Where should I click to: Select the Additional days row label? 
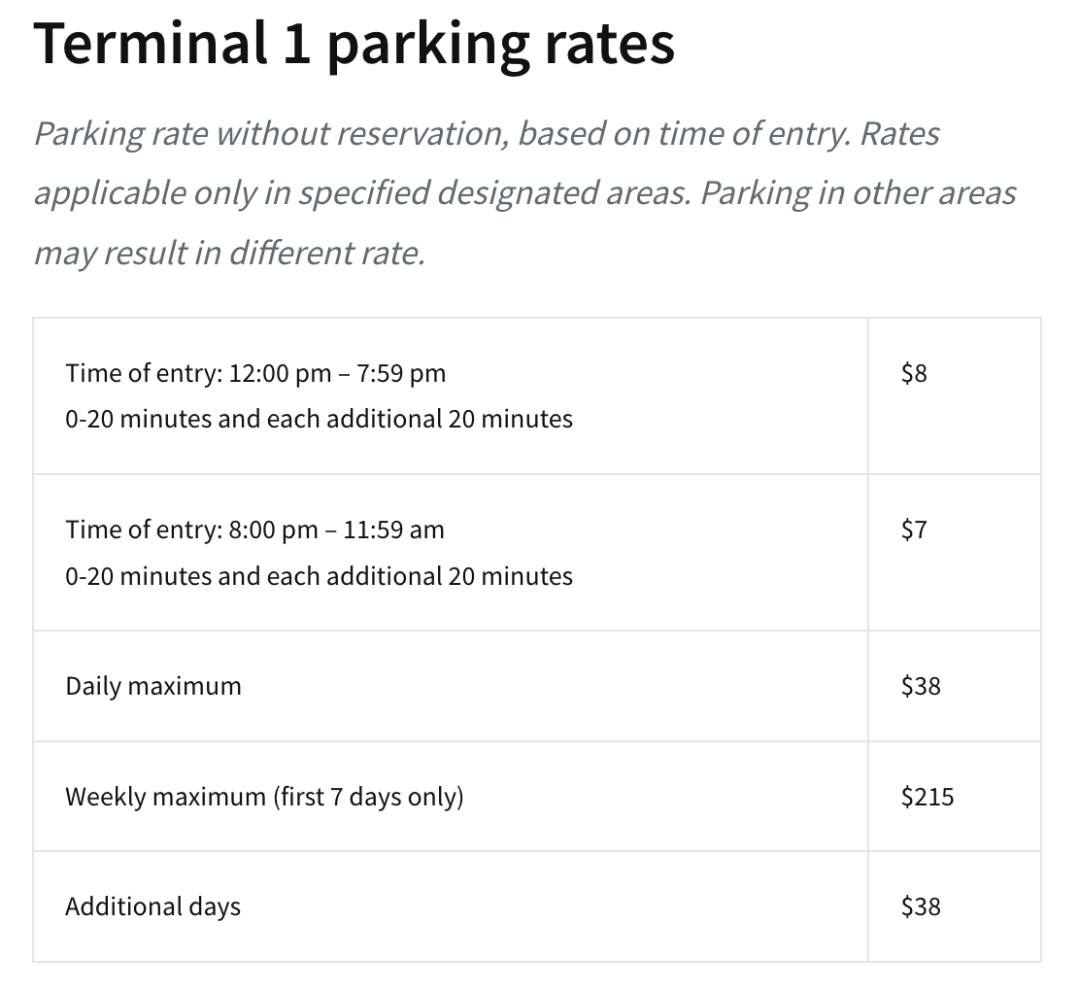pyautogui.click(x=153, y=906)
